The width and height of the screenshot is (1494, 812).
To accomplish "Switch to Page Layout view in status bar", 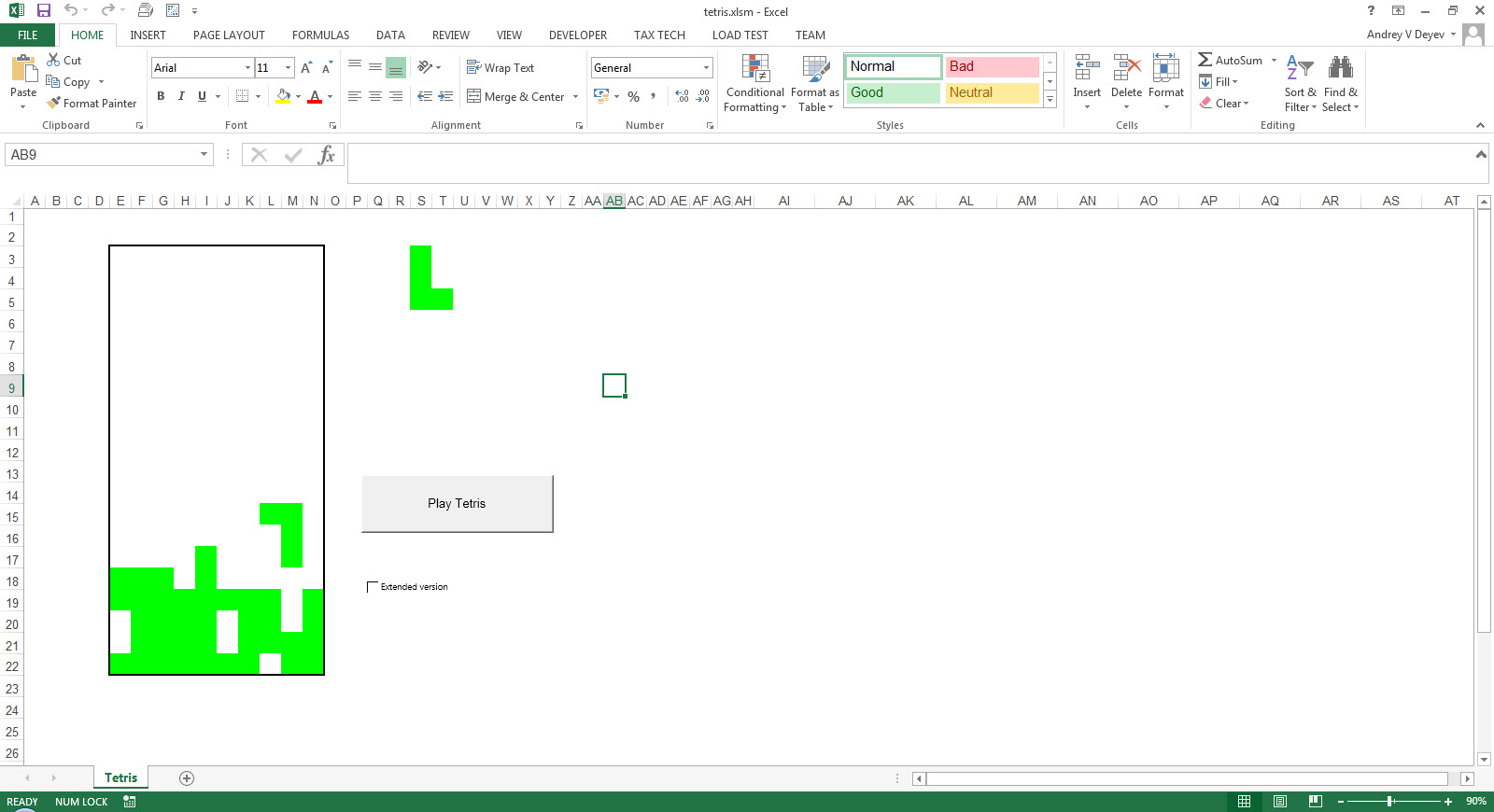I will (x=1280, y=802).
